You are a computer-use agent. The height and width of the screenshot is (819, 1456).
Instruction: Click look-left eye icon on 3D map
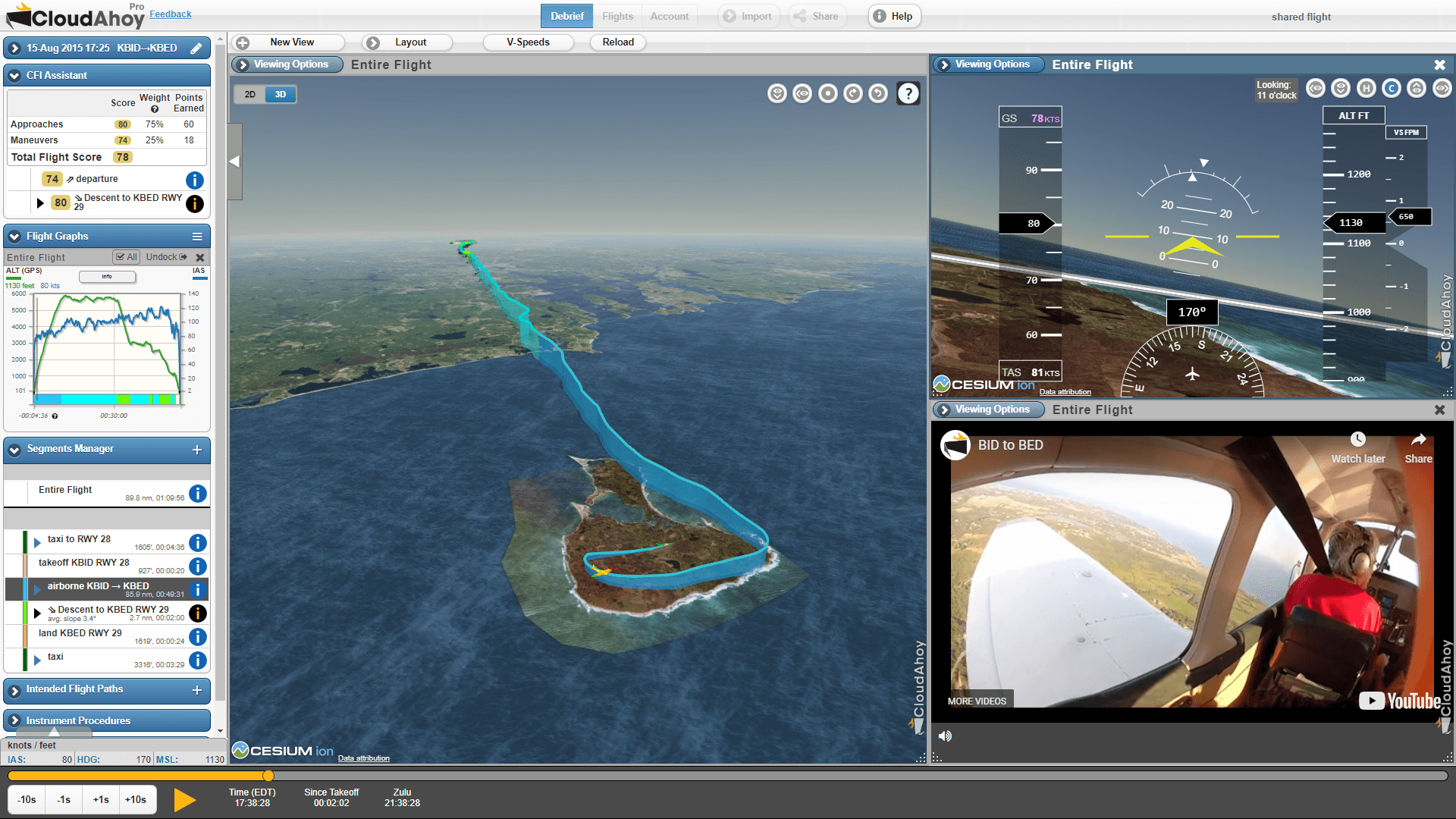click(802, 93)
